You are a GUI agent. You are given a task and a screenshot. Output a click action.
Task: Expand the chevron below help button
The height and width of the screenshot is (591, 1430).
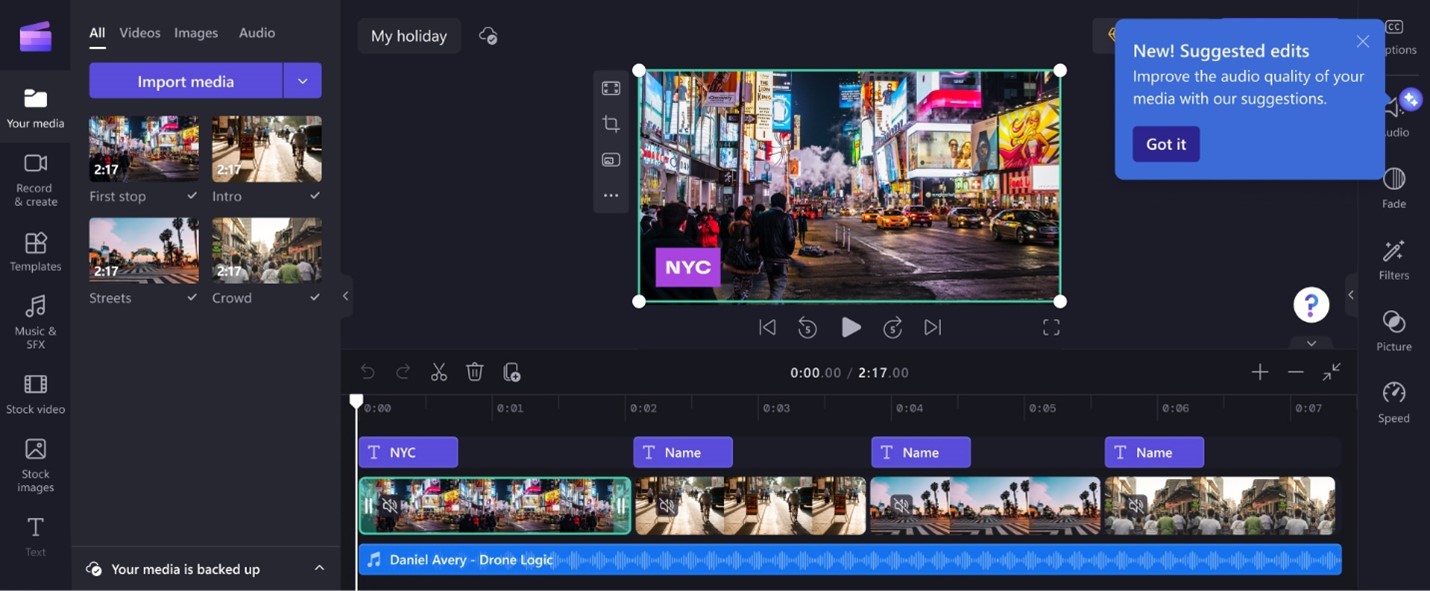(1311, 343)
